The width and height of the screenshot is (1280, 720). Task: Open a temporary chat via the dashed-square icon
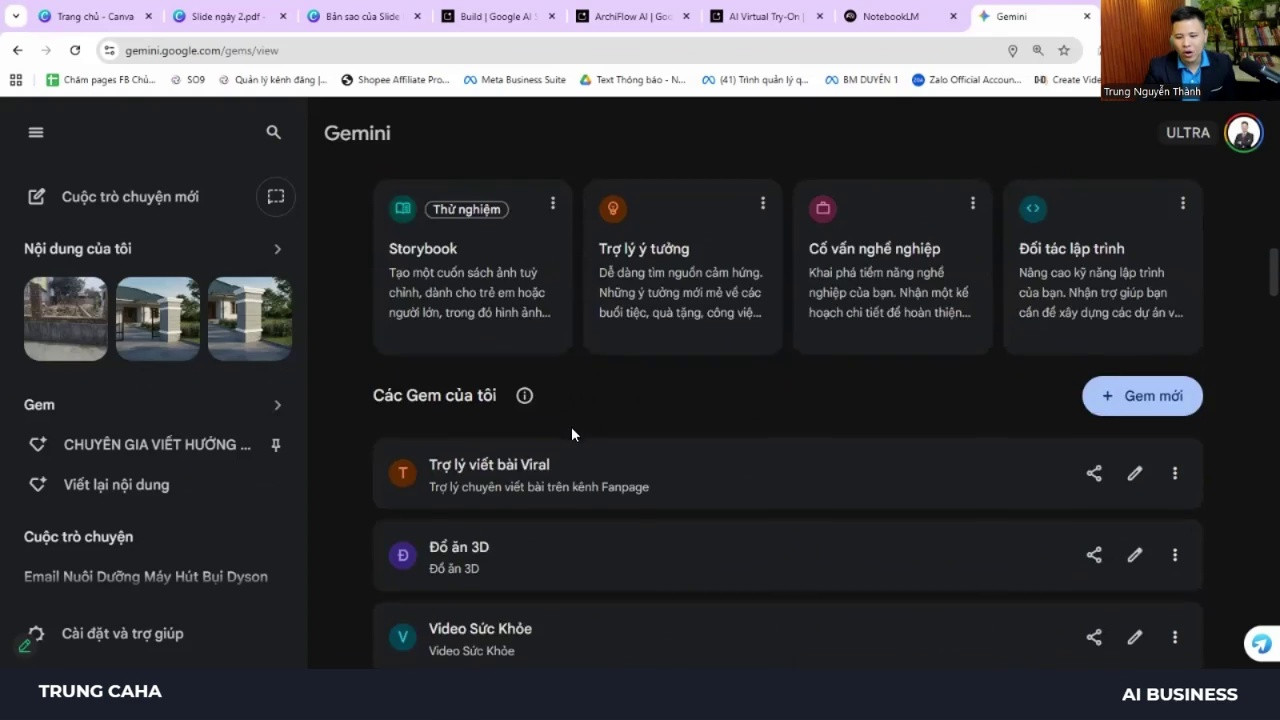tap(276, 197)
